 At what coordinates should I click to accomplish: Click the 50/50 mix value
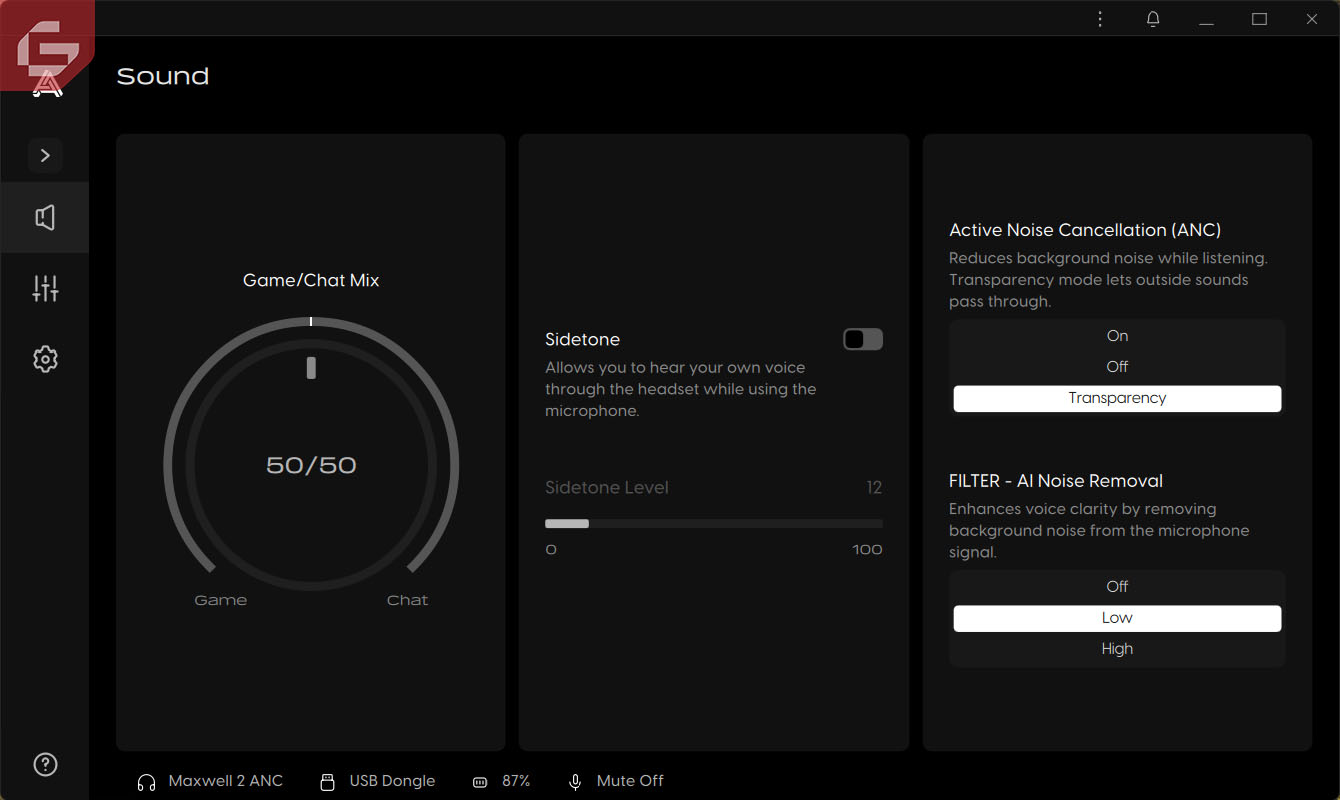click(x=311, y=465)
